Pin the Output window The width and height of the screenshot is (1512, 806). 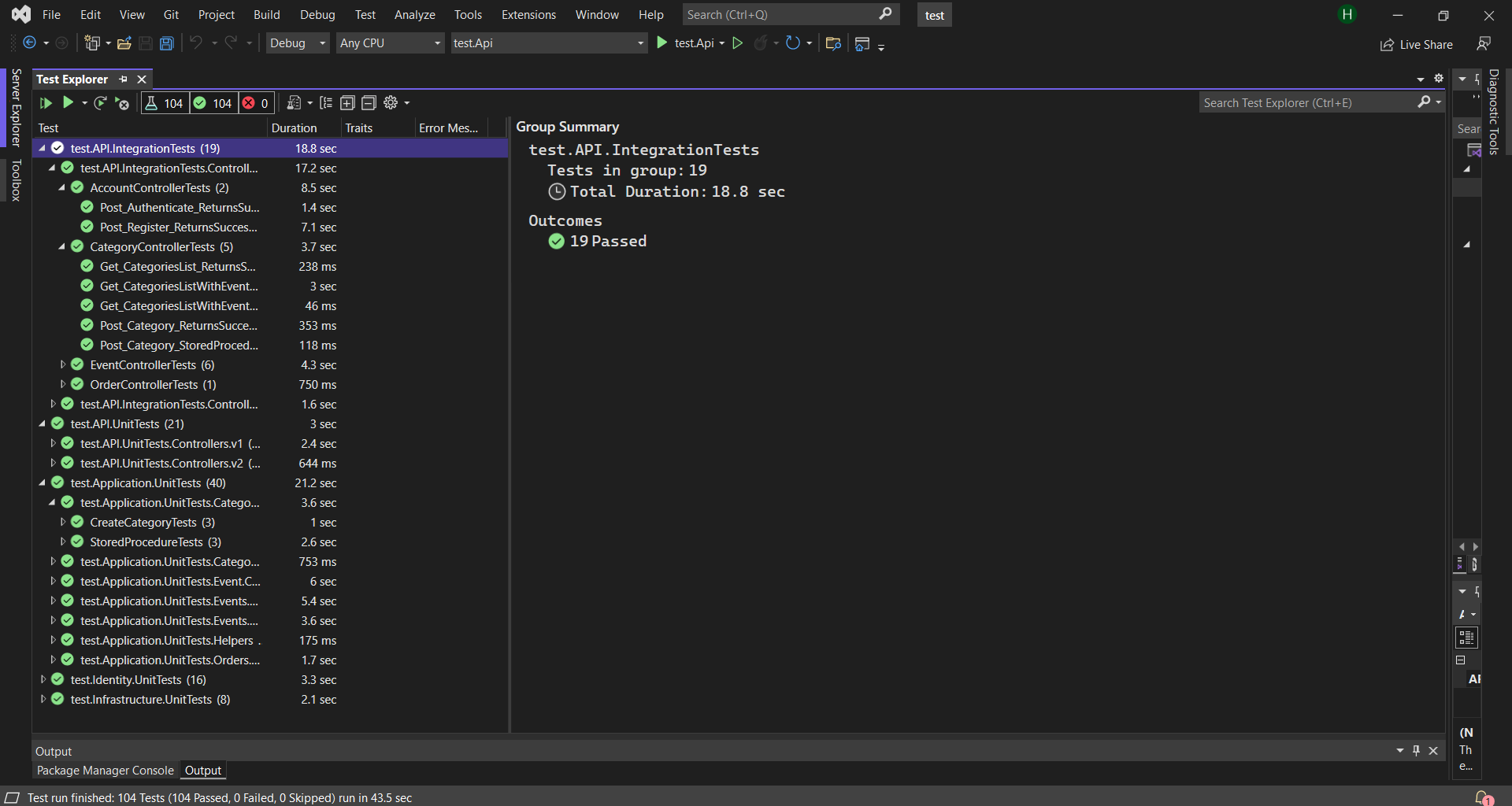coord(1416,751)
